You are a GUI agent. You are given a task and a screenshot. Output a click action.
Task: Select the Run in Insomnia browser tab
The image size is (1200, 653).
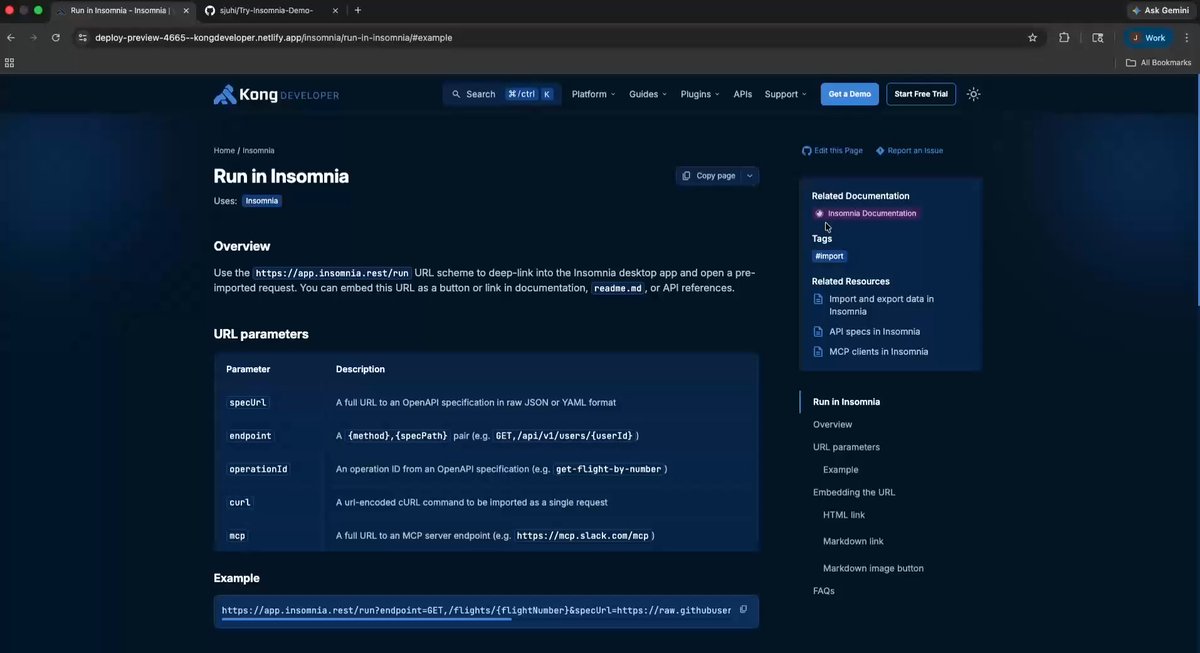[x=120, y=10]
